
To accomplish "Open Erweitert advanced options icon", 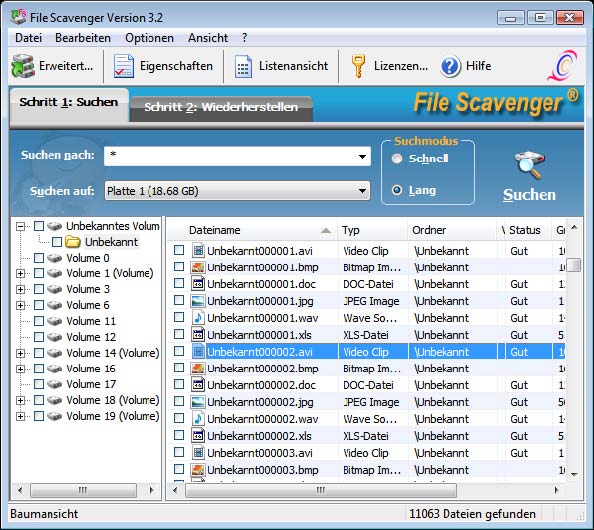I will coord(23,66).
